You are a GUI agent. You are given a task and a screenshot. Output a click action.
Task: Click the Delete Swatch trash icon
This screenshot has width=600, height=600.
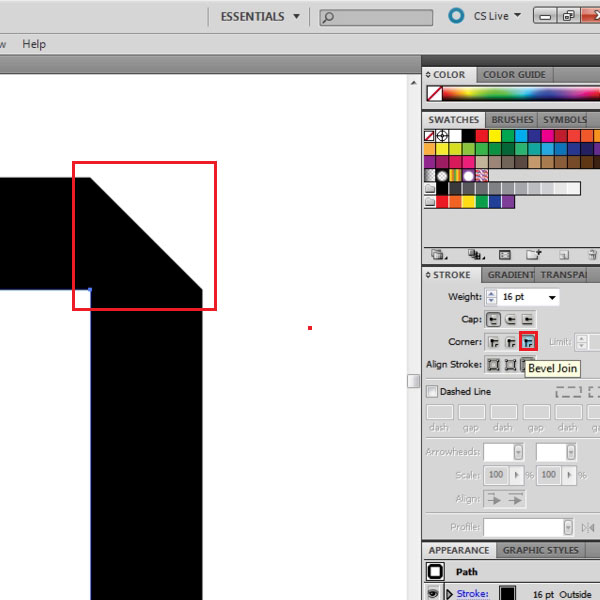(x=593, y=255)
